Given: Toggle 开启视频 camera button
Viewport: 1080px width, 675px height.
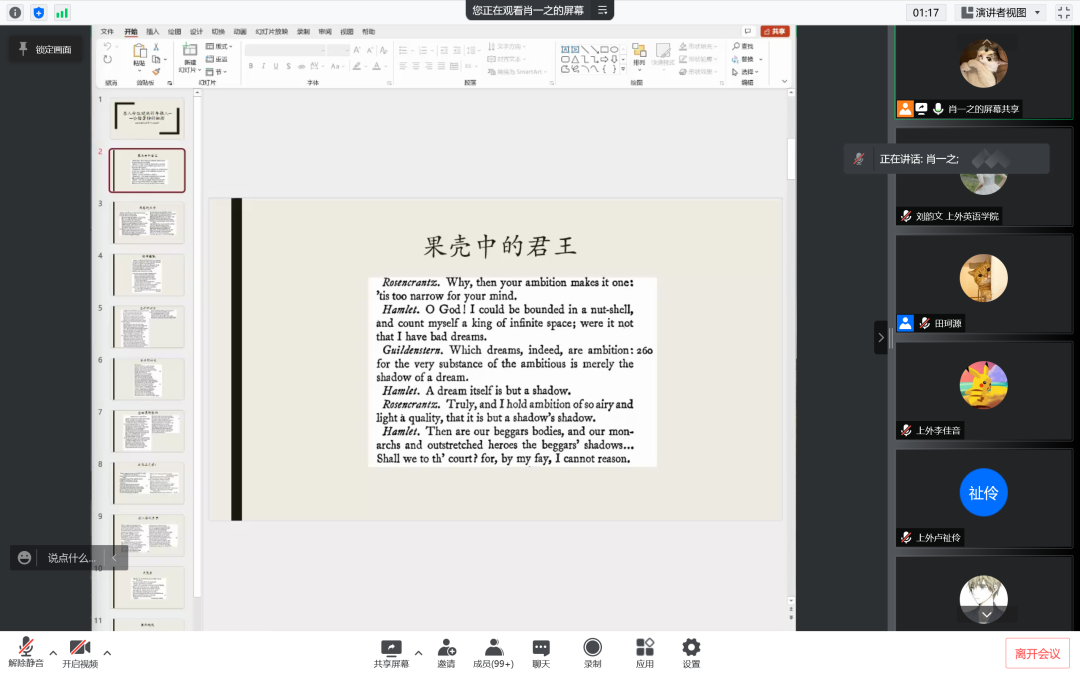Looking at the screenshot, I should [x=80, y=653].
